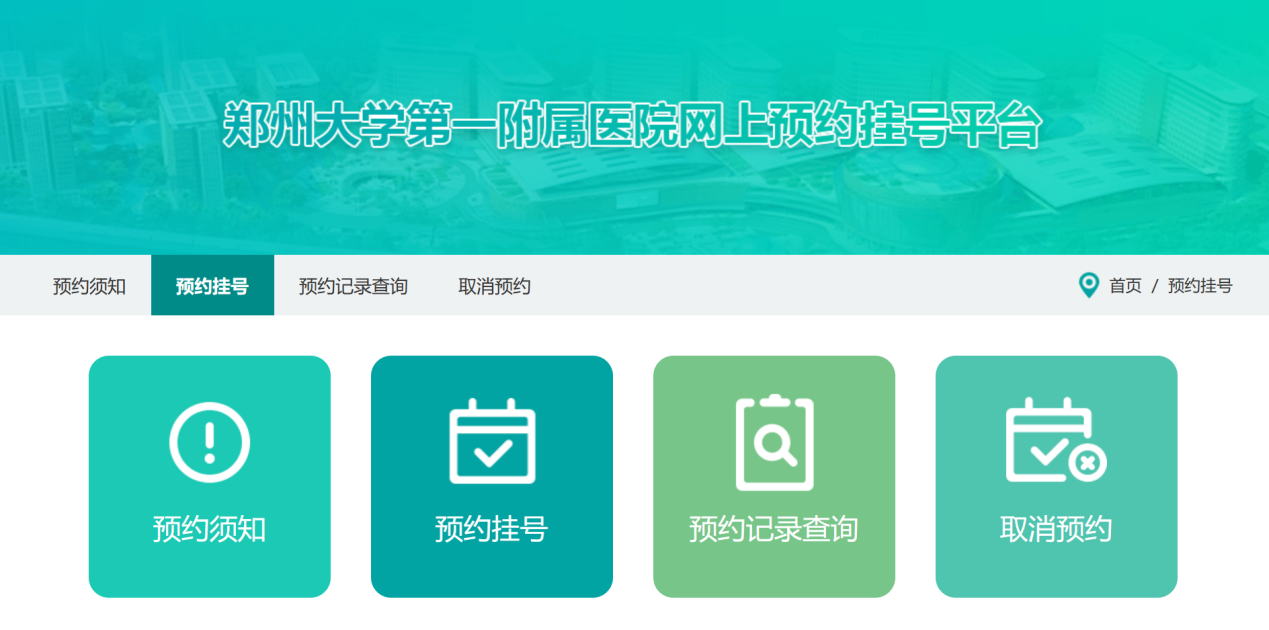
Task: Open the 预约挂号 card label
Action: pos(492,529)
